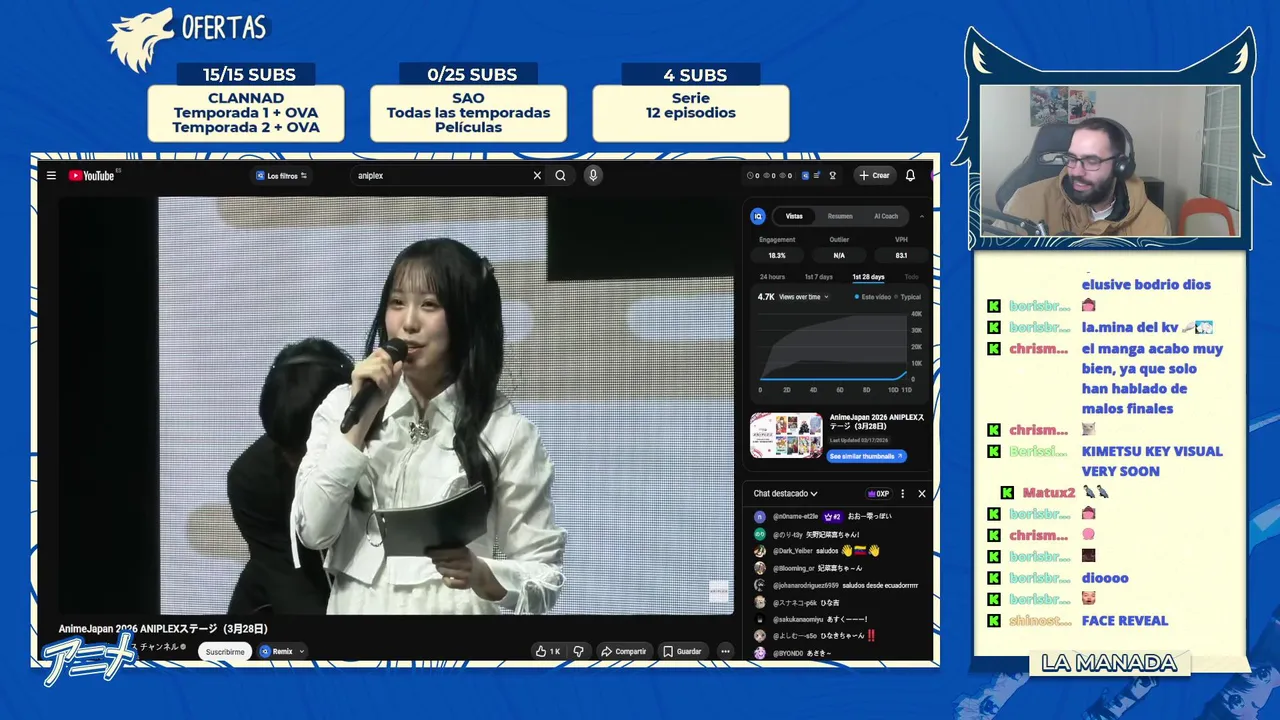The image size is (1280, 720).
Task: Click the Remix button
Action: tap(277, 652)
